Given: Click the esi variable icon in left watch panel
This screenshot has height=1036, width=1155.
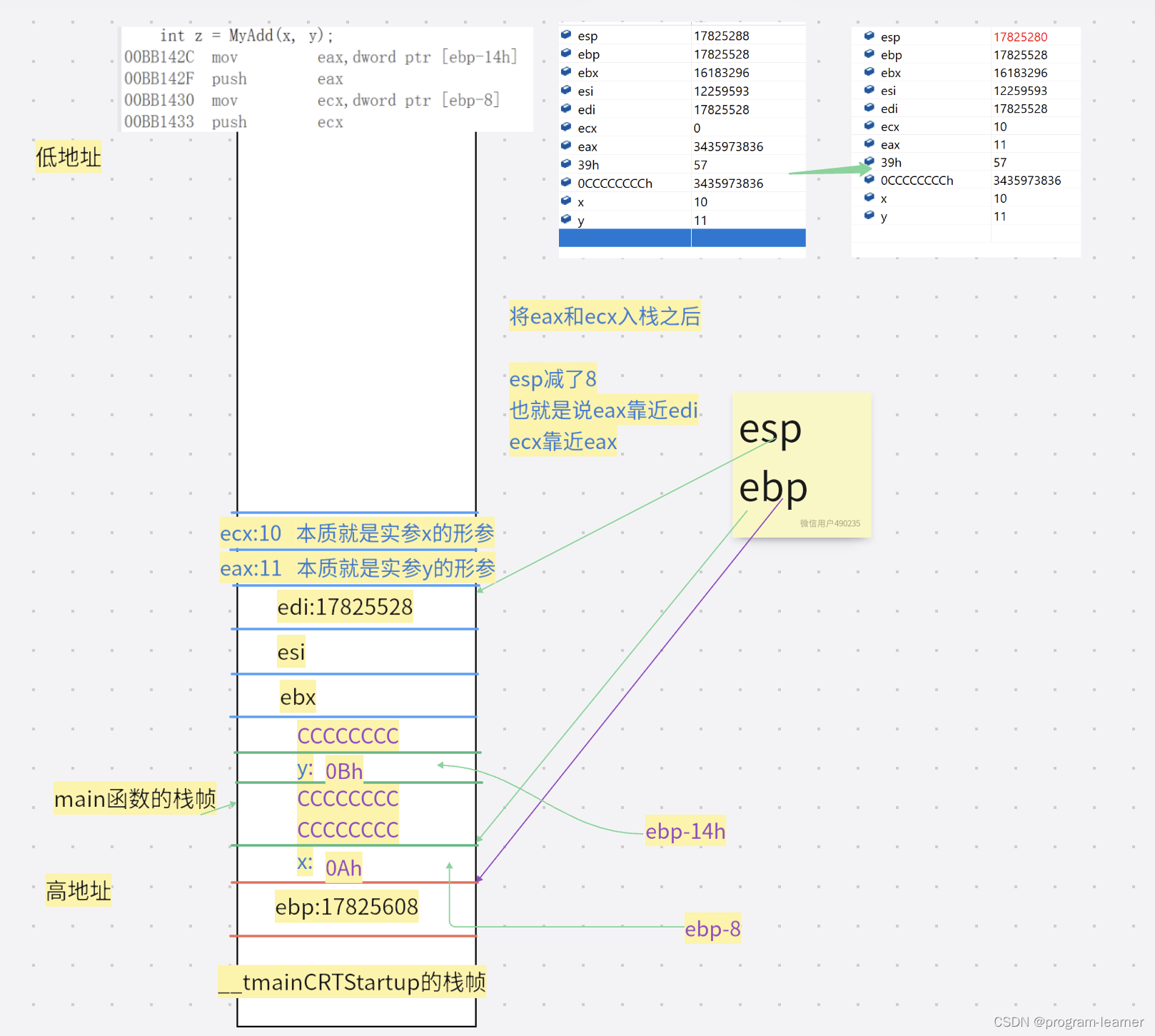Looking at the screenshot, I should coord(566,90).
